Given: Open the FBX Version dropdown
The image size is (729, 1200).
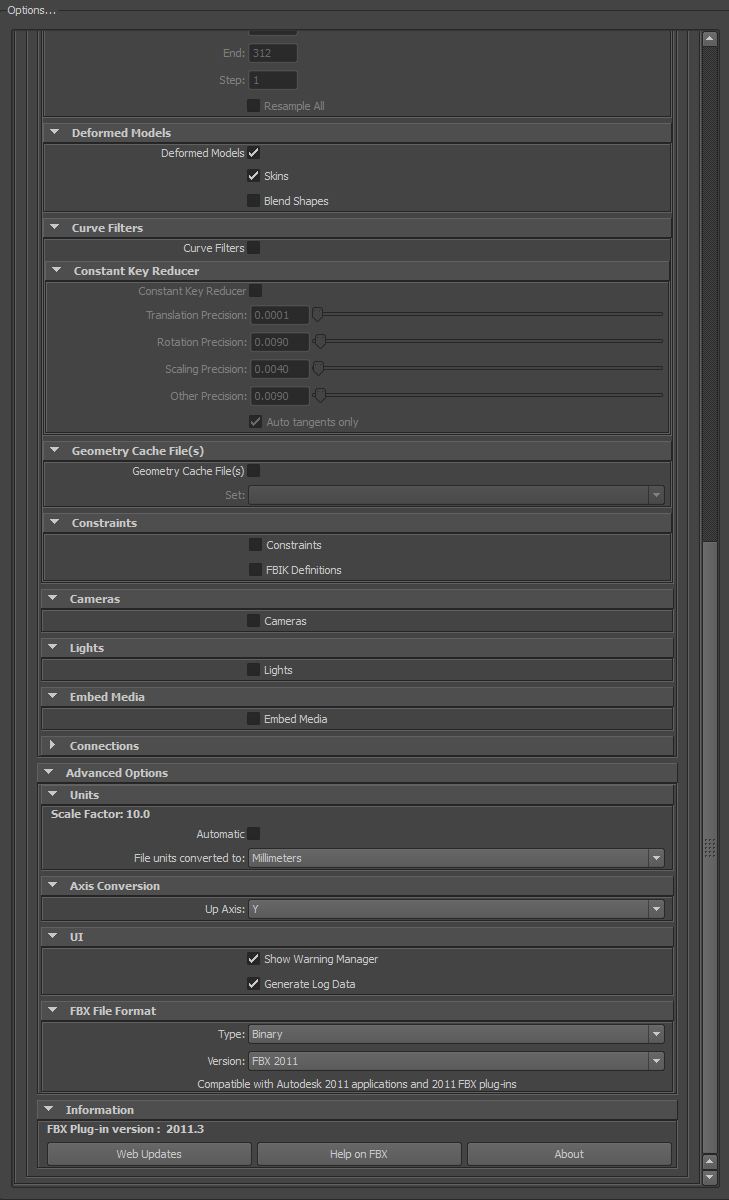Looking at the screenshot, I should coord(456,1061).
